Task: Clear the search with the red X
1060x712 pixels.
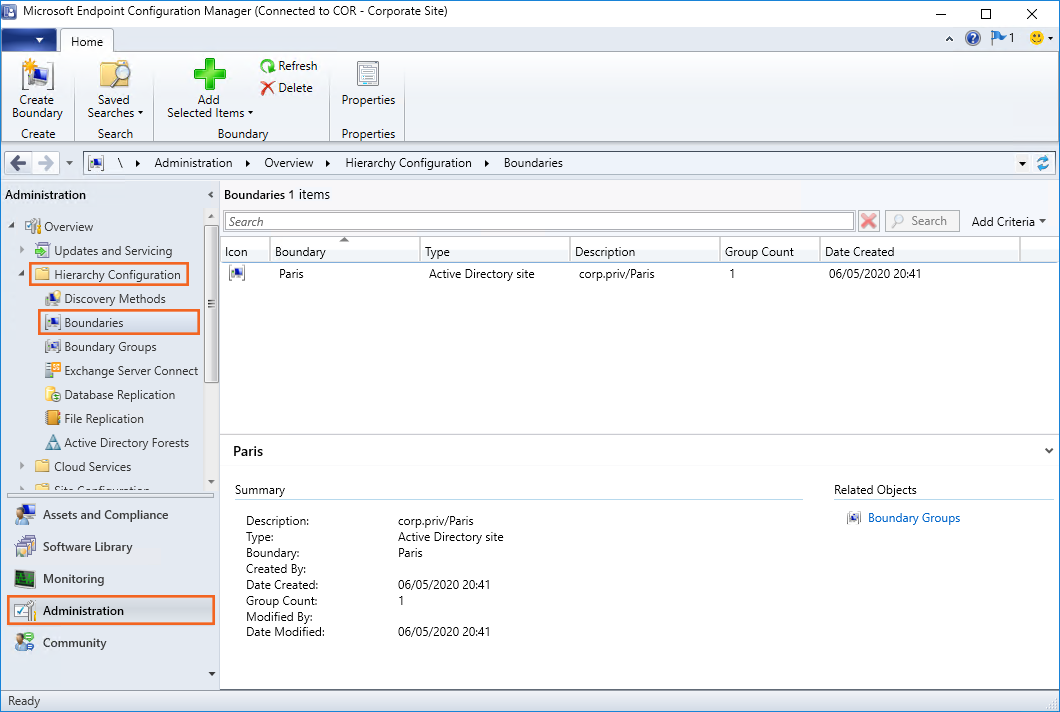Action: point(869,221)
